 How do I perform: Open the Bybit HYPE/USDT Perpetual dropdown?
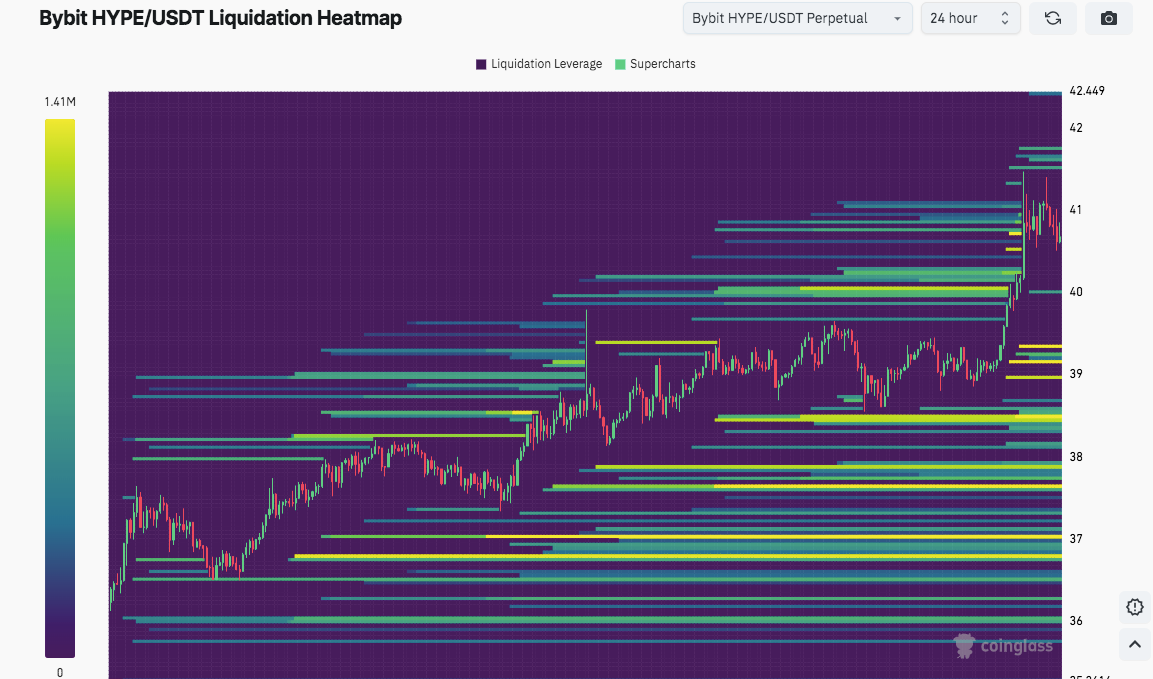click(x=797, y=18)
